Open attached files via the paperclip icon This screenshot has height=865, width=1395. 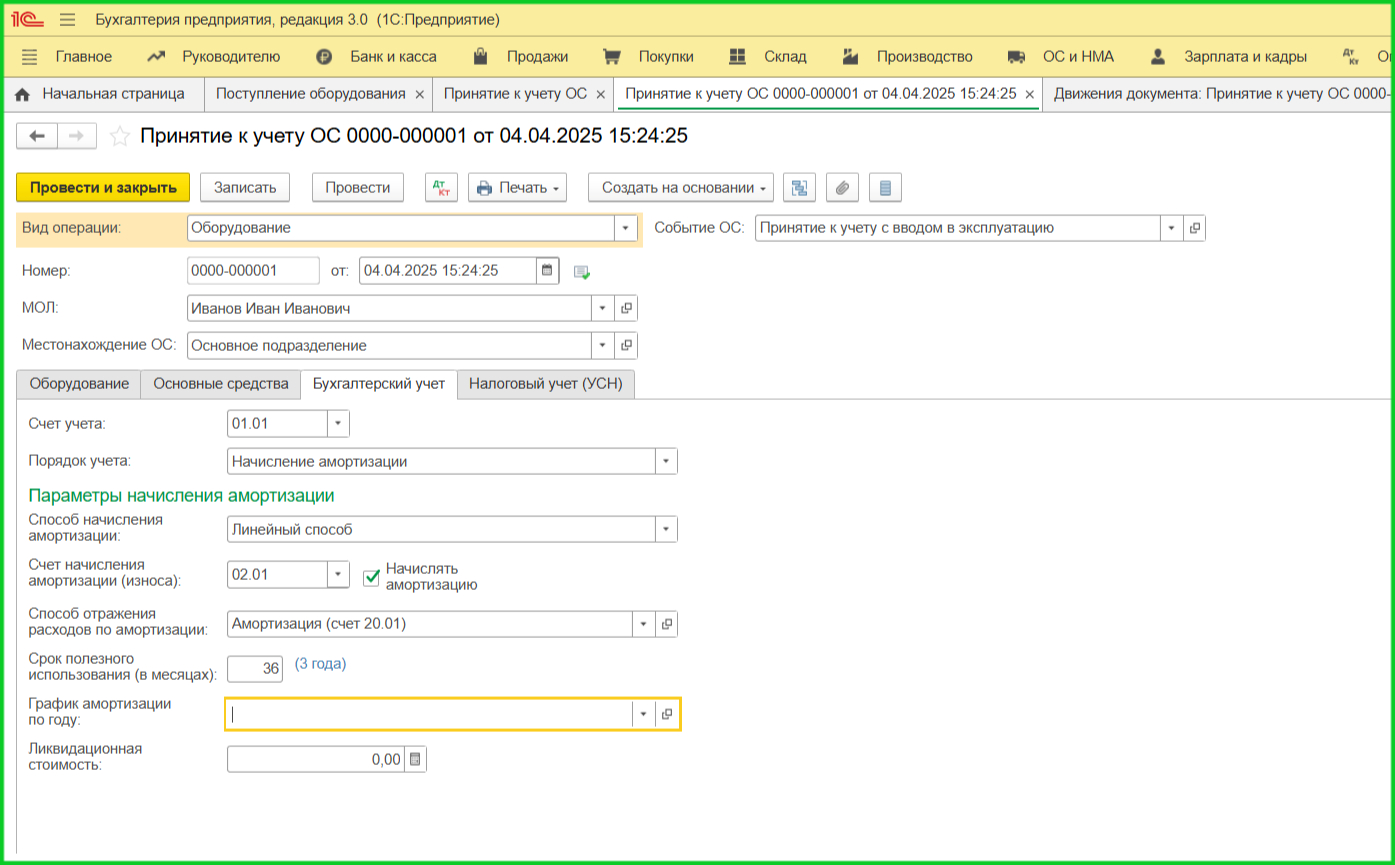point(843,188)
